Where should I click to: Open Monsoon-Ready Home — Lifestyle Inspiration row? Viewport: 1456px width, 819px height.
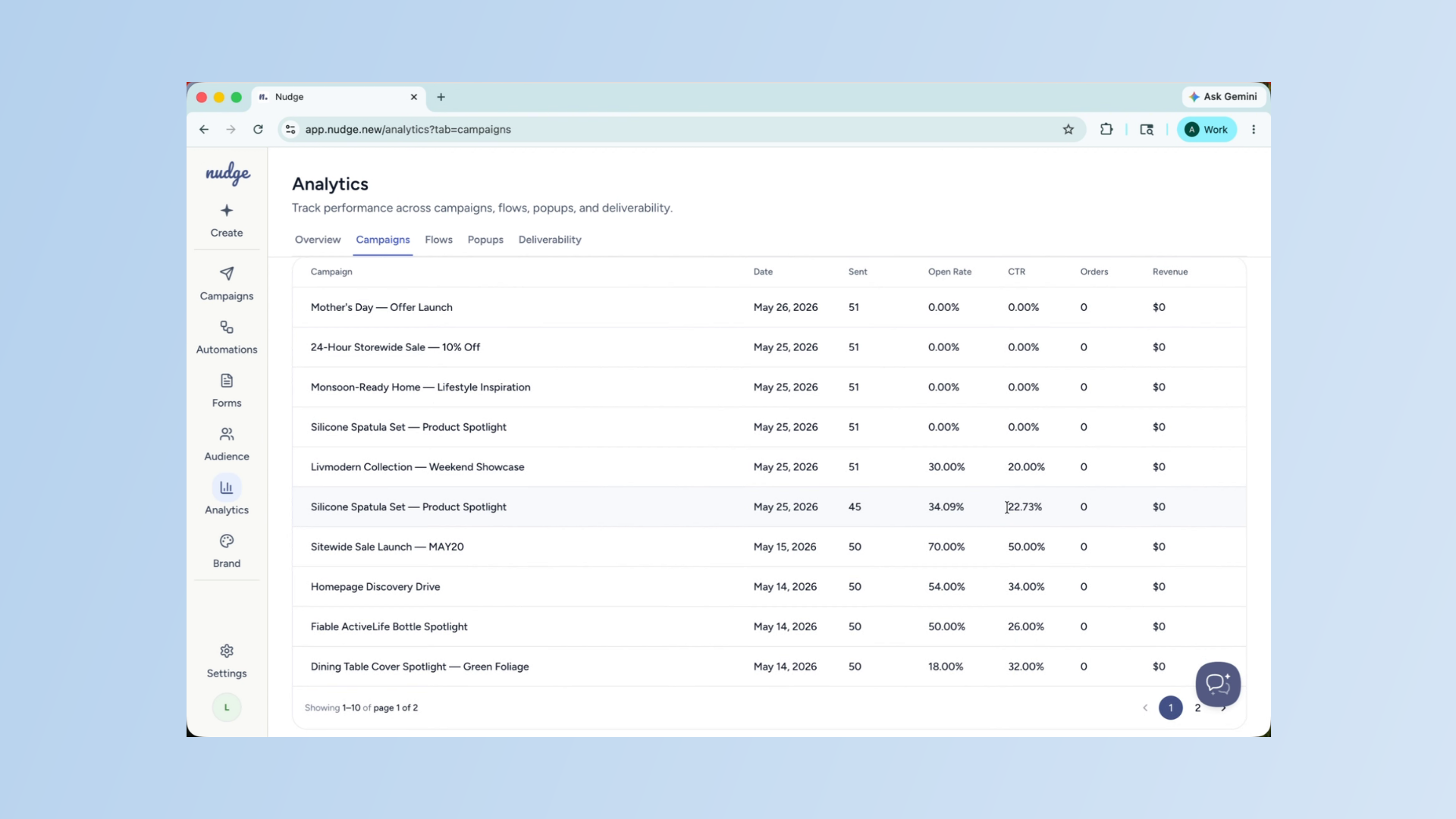click(769, 387)
